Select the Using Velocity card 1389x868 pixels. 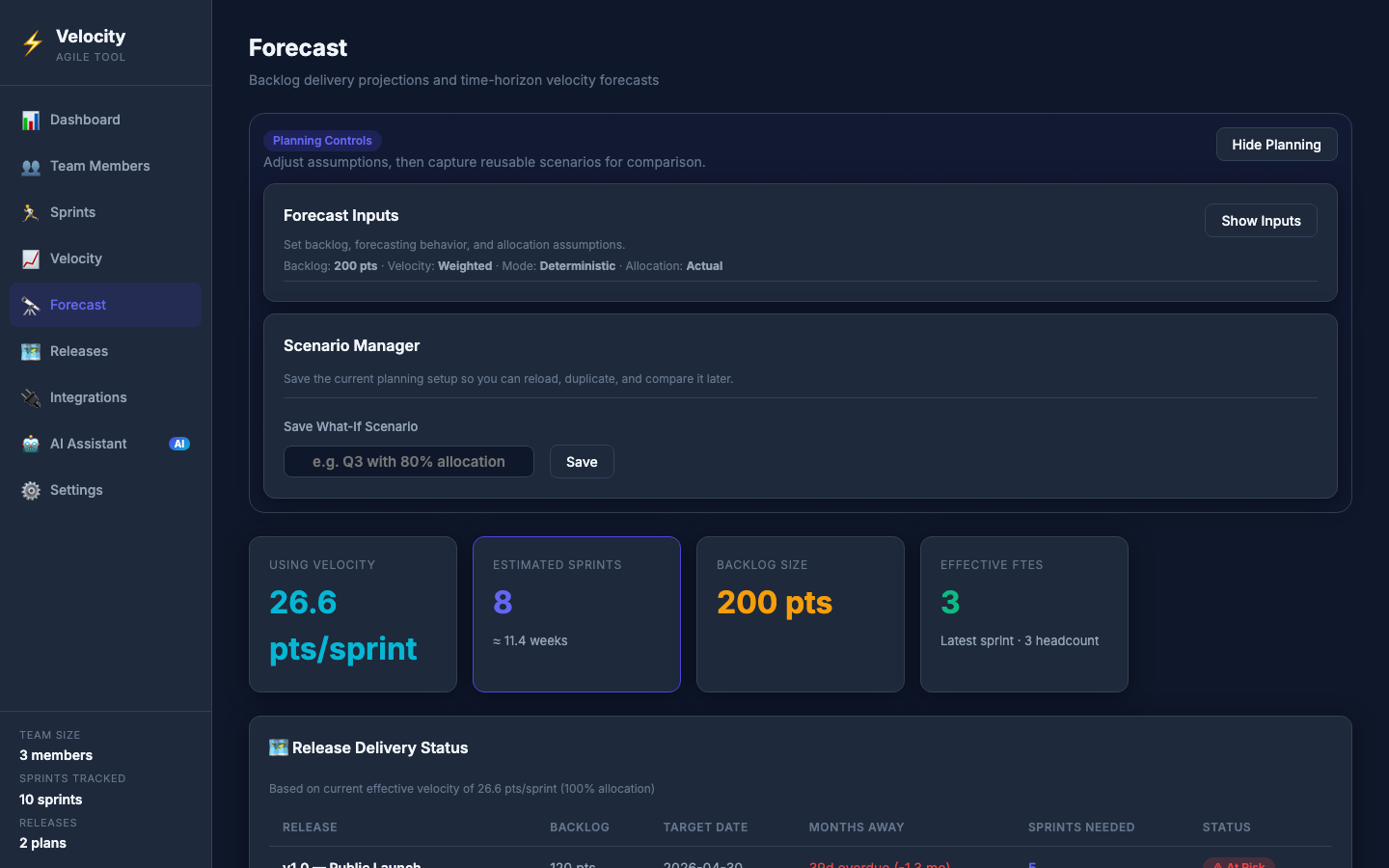click(353, 614)
